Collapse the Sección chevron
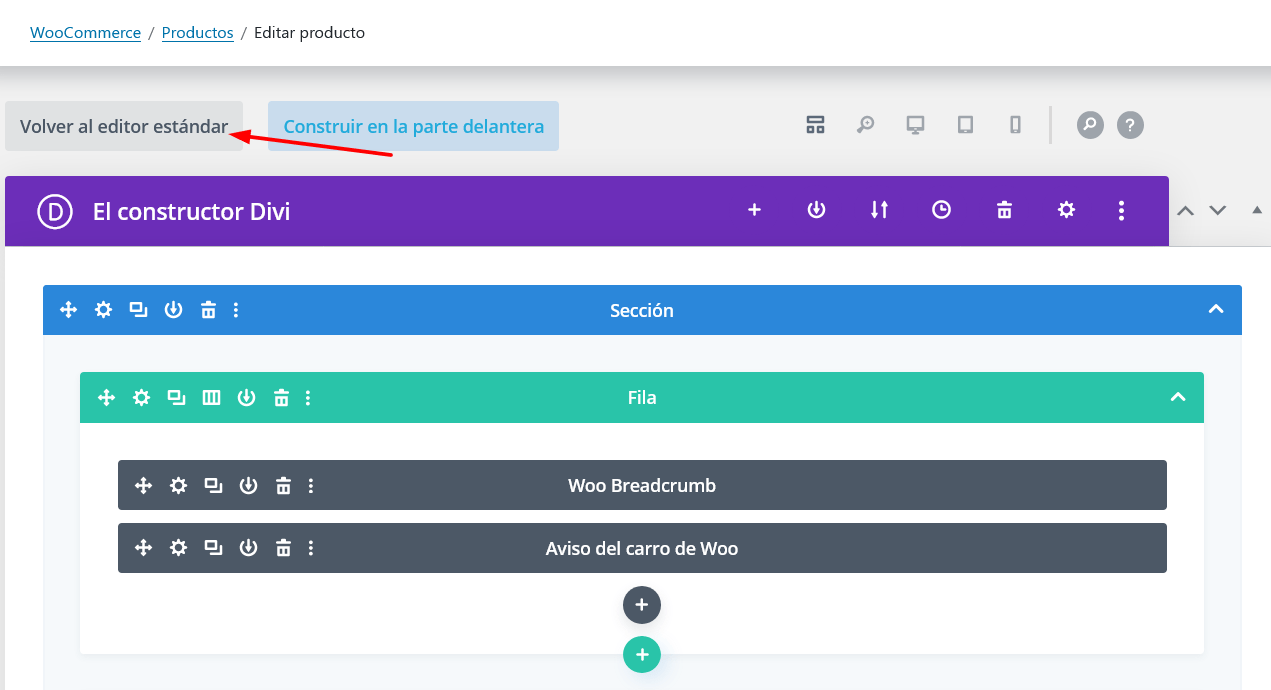 (1216, 309)
